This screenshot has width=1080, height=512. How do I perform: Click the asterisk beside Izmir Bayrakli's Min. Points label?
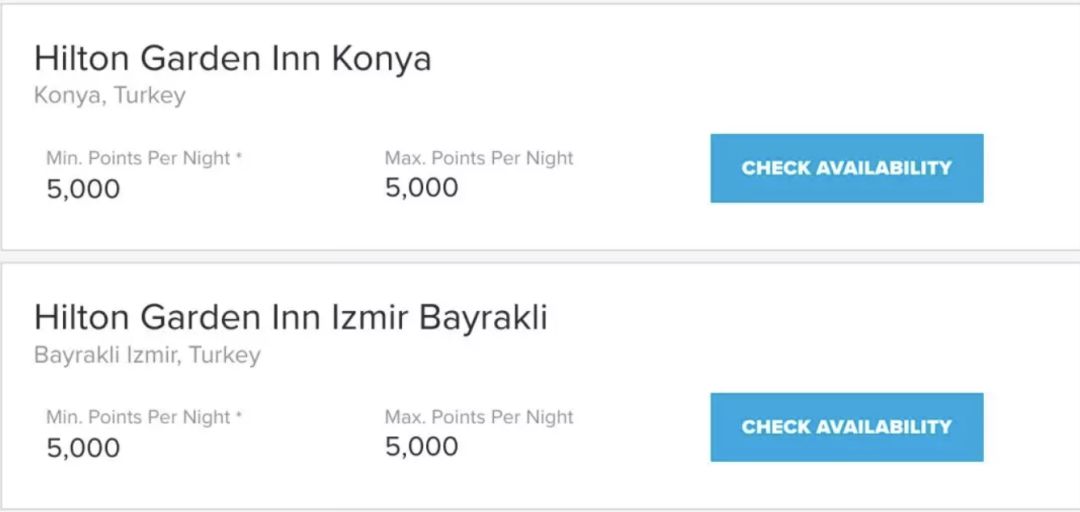240,416
